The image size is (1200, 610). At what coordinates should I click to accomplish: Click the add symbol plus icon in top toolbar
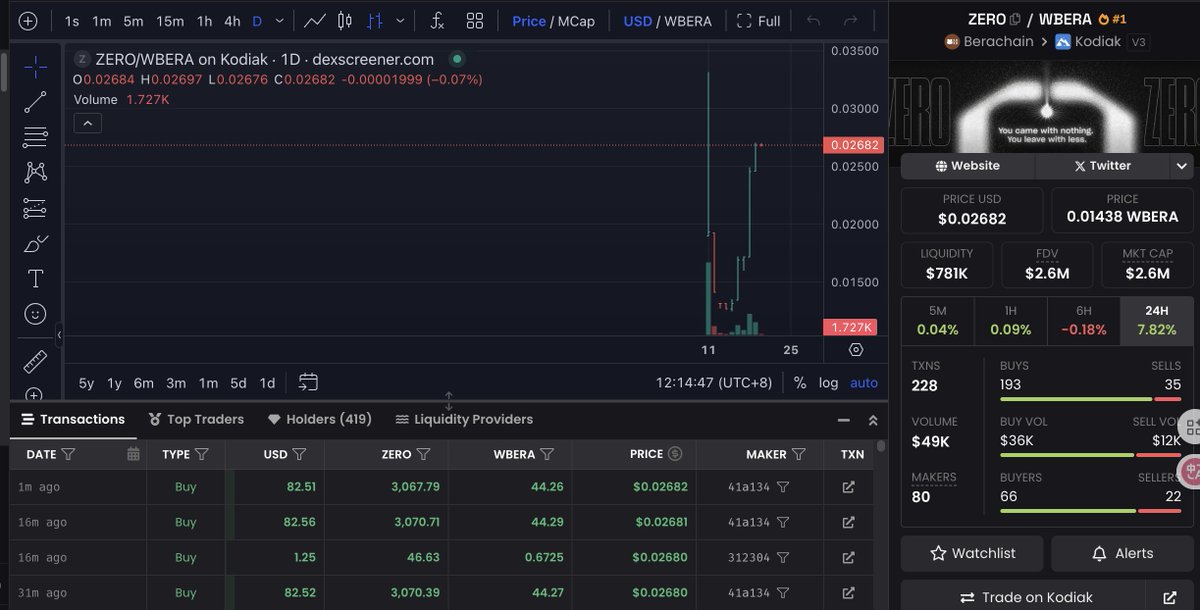tap(28, 21)
